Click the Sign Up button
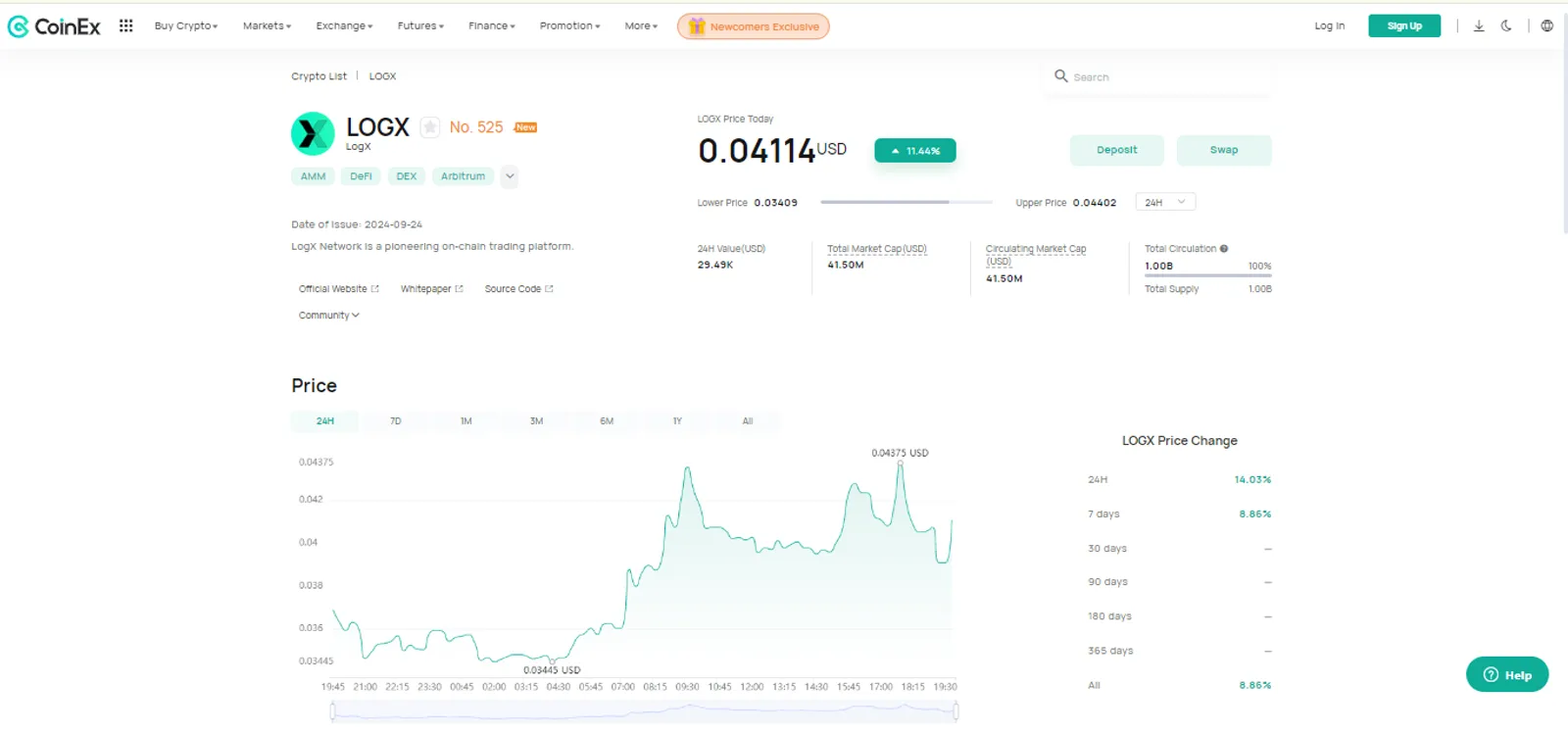1568x734 pixels. pyautogui.click(x=1404, y=26)
